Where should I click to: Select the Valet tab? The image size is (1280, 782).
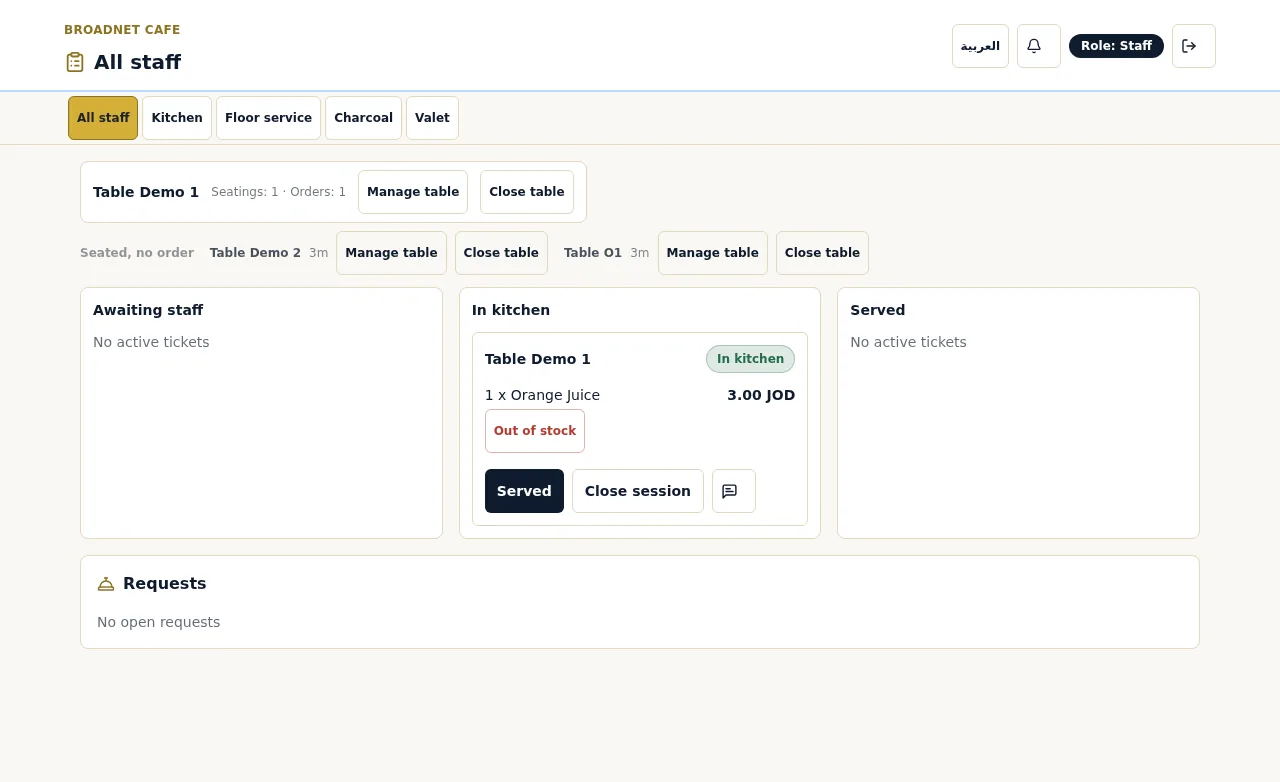[432, 118]
